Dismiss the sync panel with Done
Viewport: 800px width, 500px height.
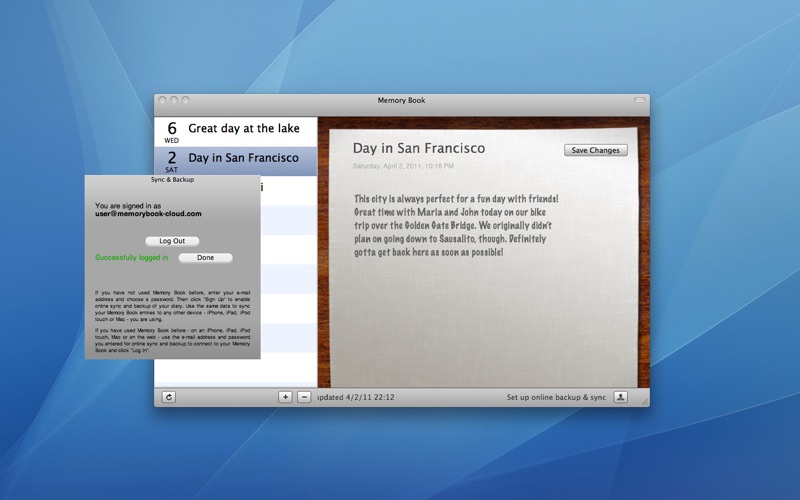pos(205,258)
